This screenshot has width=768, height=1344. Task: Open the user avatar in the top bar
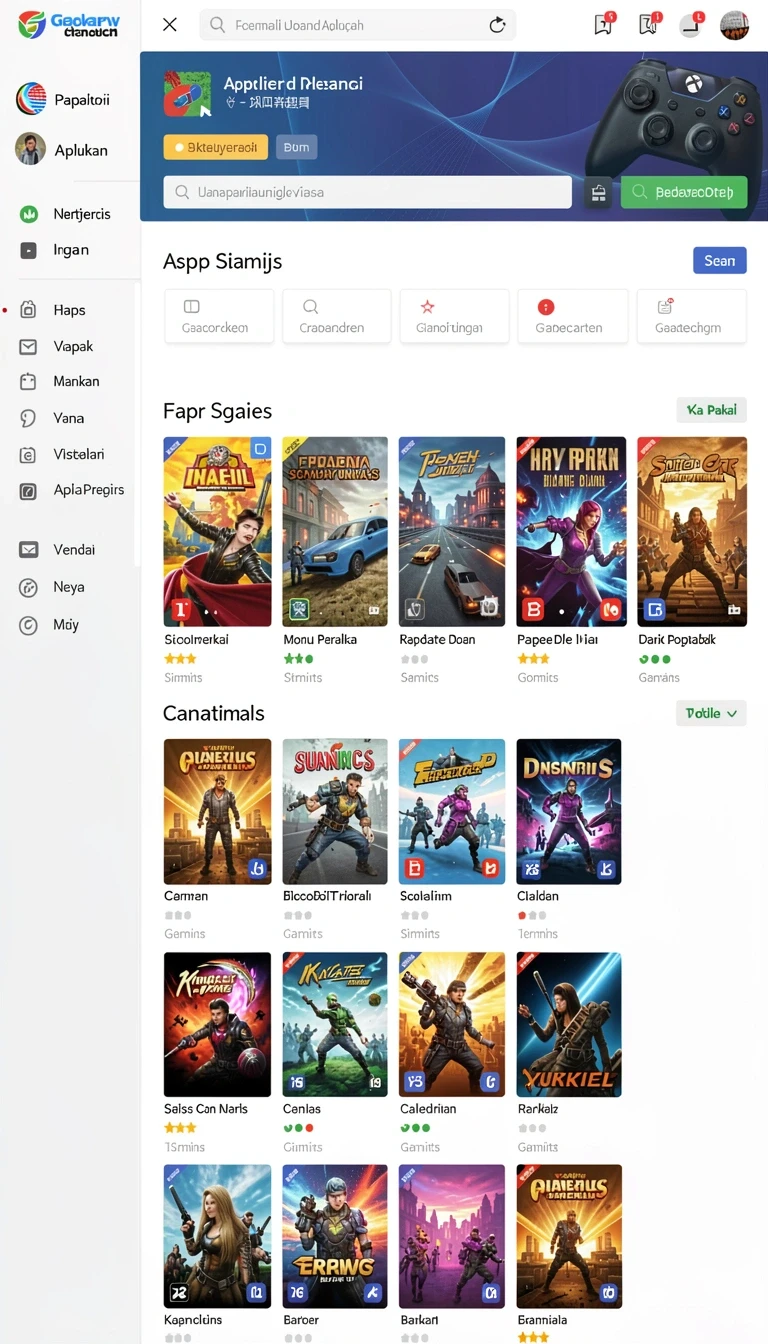(734, 25)
